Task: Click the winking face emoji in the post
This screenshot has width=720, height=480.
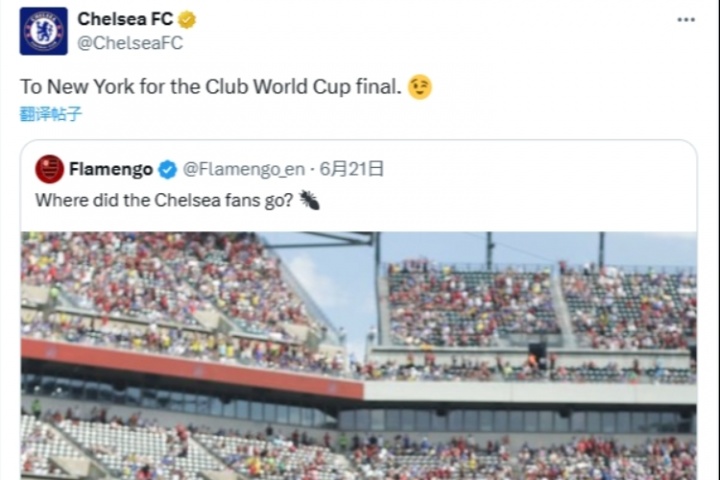Action: pyautogui.click(x=420, y=88)
